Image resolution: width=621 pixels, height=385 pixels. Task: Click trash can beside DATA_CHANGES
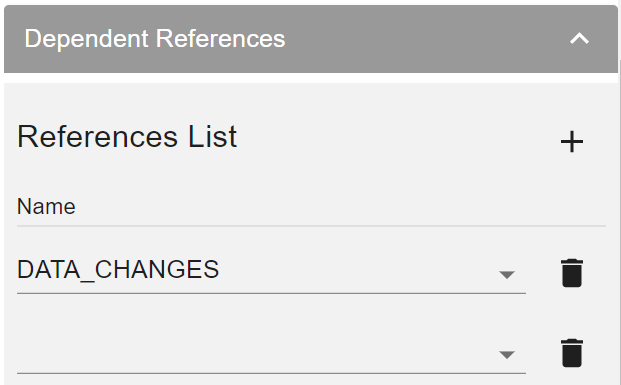click(x=572, y=273)
